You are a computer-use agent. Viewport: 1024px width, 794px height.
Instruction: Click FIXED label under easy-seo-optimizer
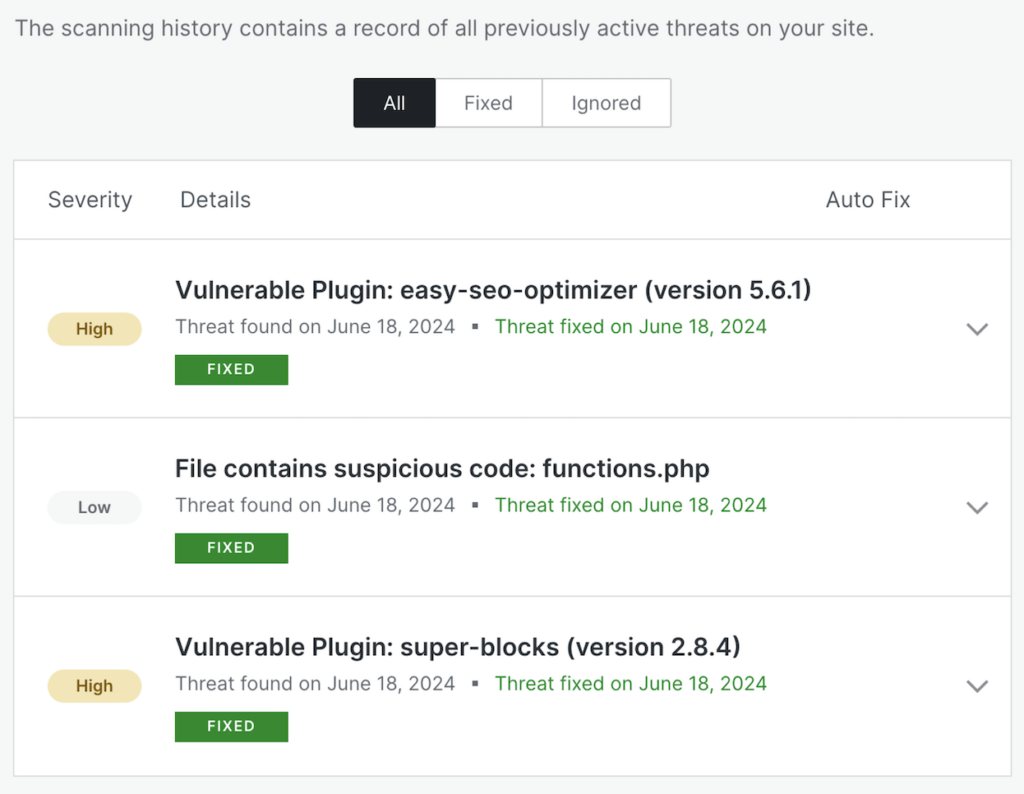click(231, 369)
